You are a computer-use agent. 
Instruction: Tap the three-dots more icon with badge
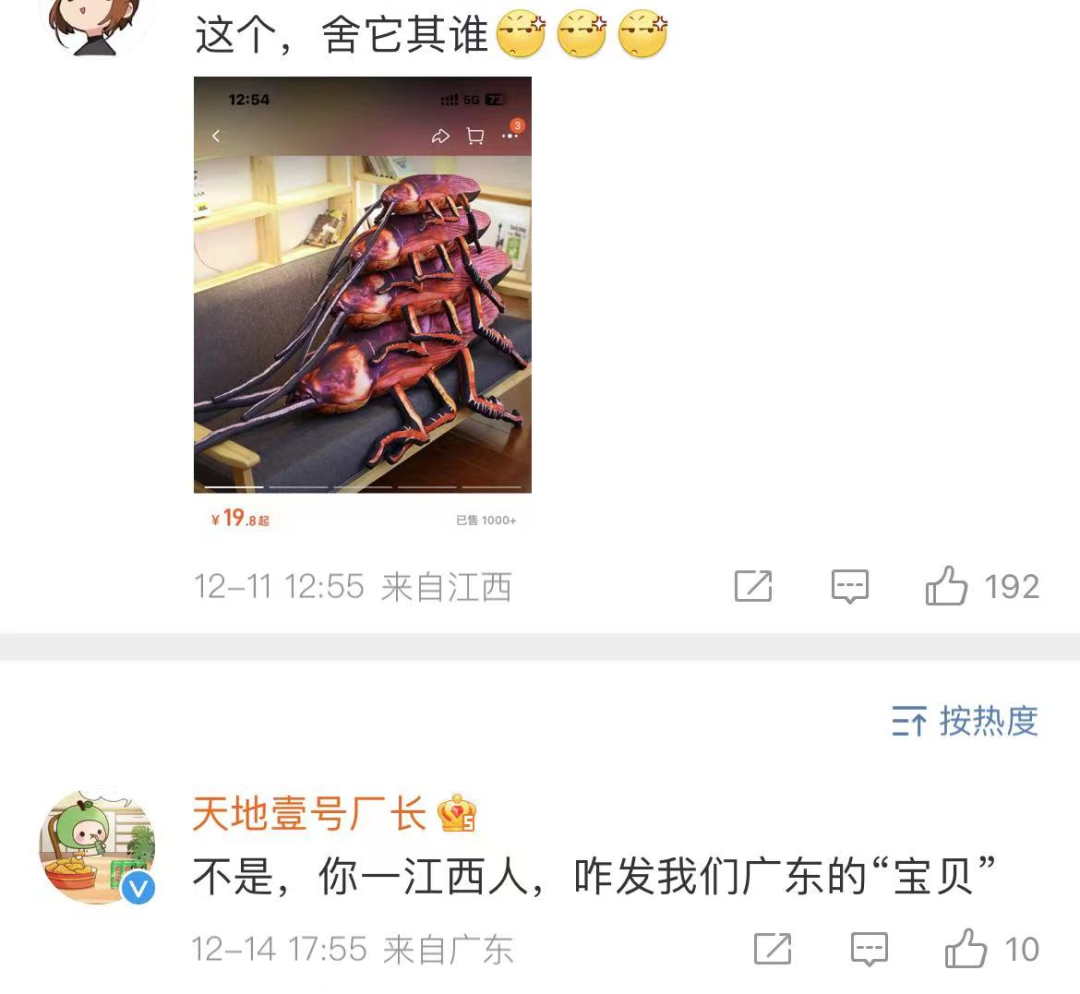click(512, 132)
